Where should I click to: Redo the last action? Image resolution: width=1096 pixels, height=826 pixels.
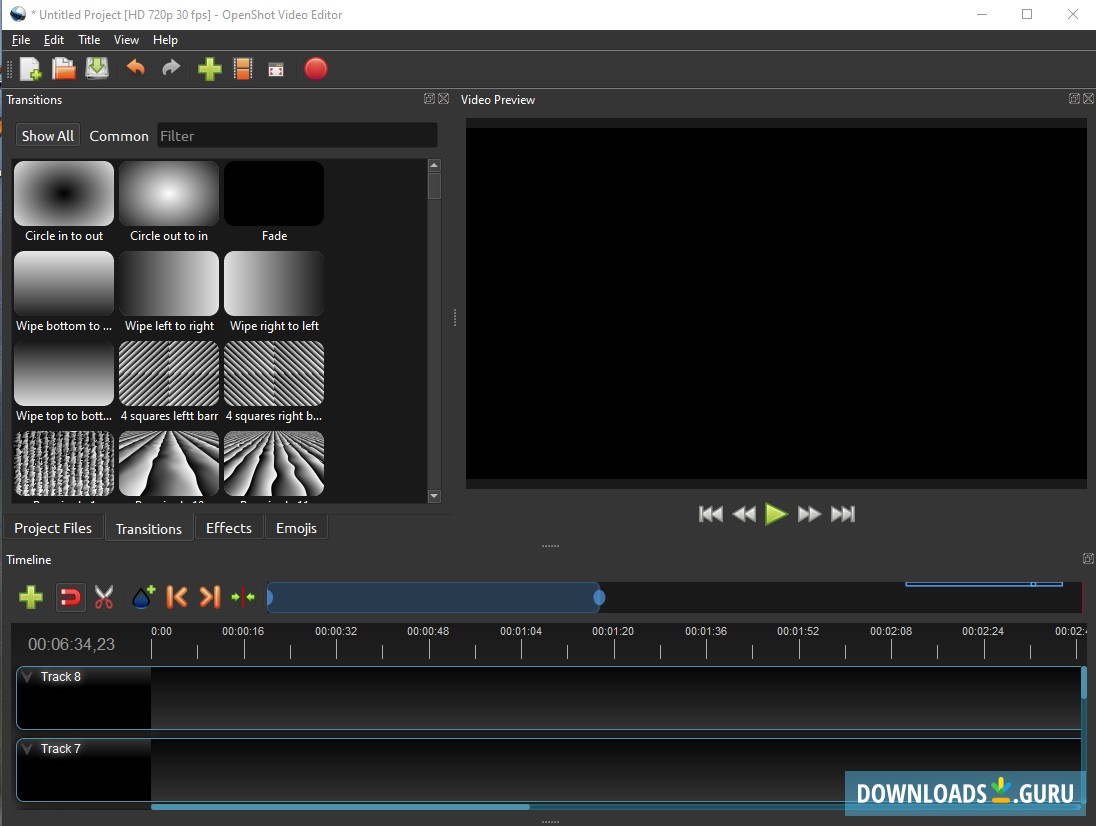(x=170, y=68)
